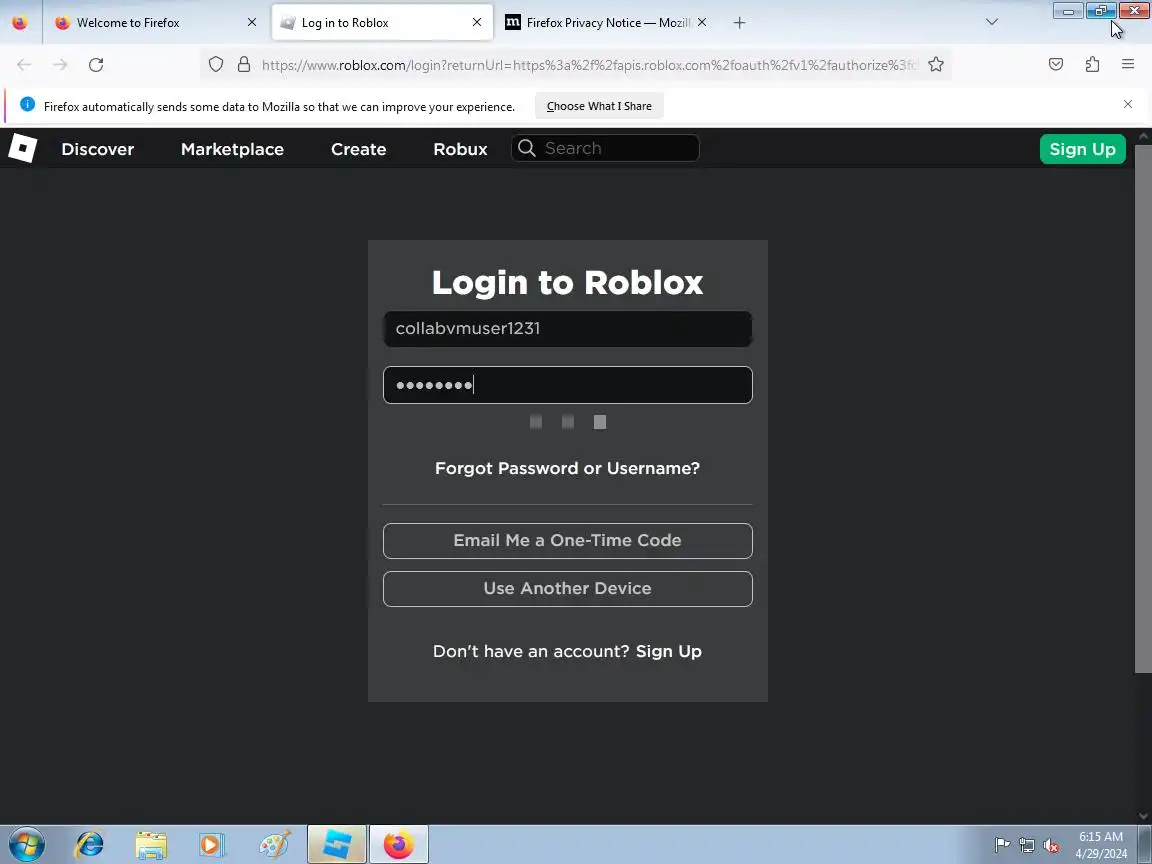Image resolution: width=1152 pixels, height=864 pixels.
Task: Click the search magnifier icon on Roblox
Action: (527, 148)
